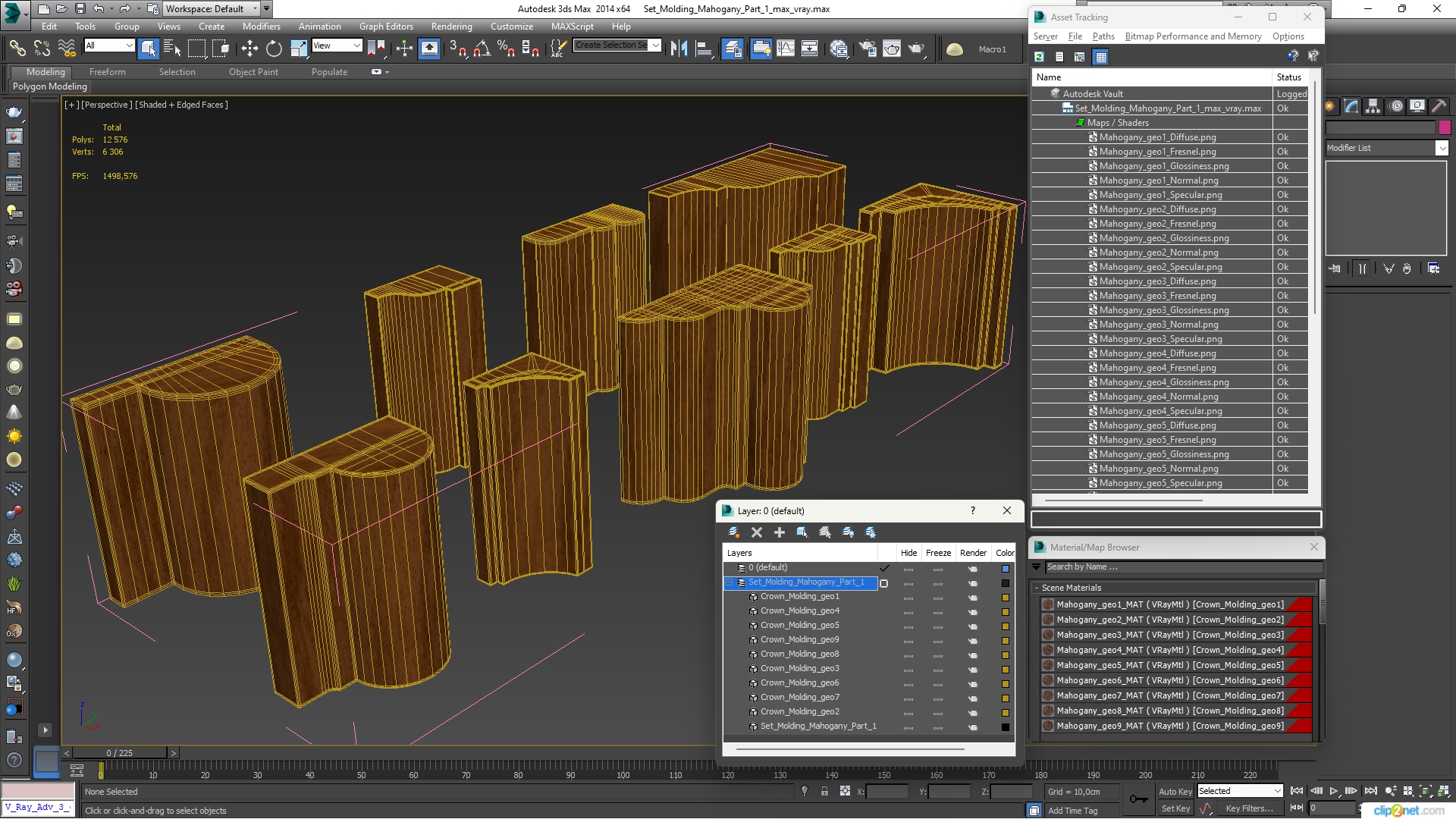The height and width of the screenshot is (819, 1456).
Task: Click Table View icon in Asset Tracking
Action: 1101,57
